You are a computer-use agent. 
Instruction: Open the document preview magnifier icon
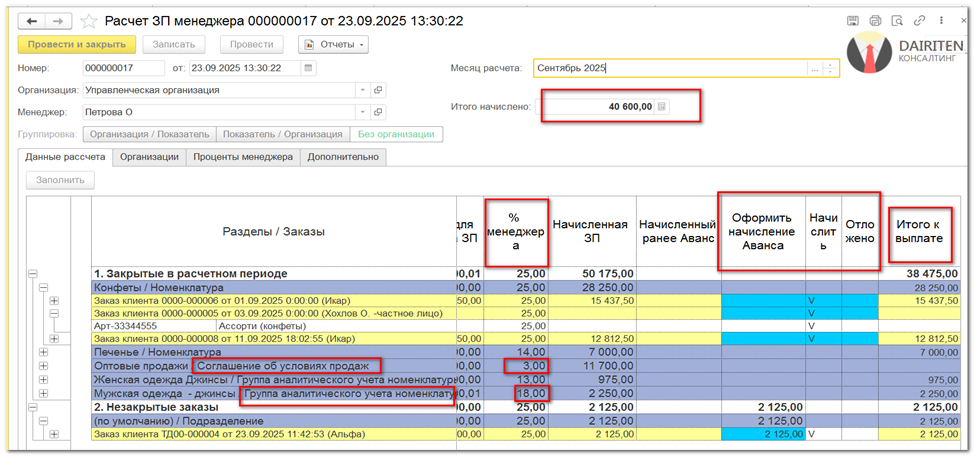(x=897, y=21)
